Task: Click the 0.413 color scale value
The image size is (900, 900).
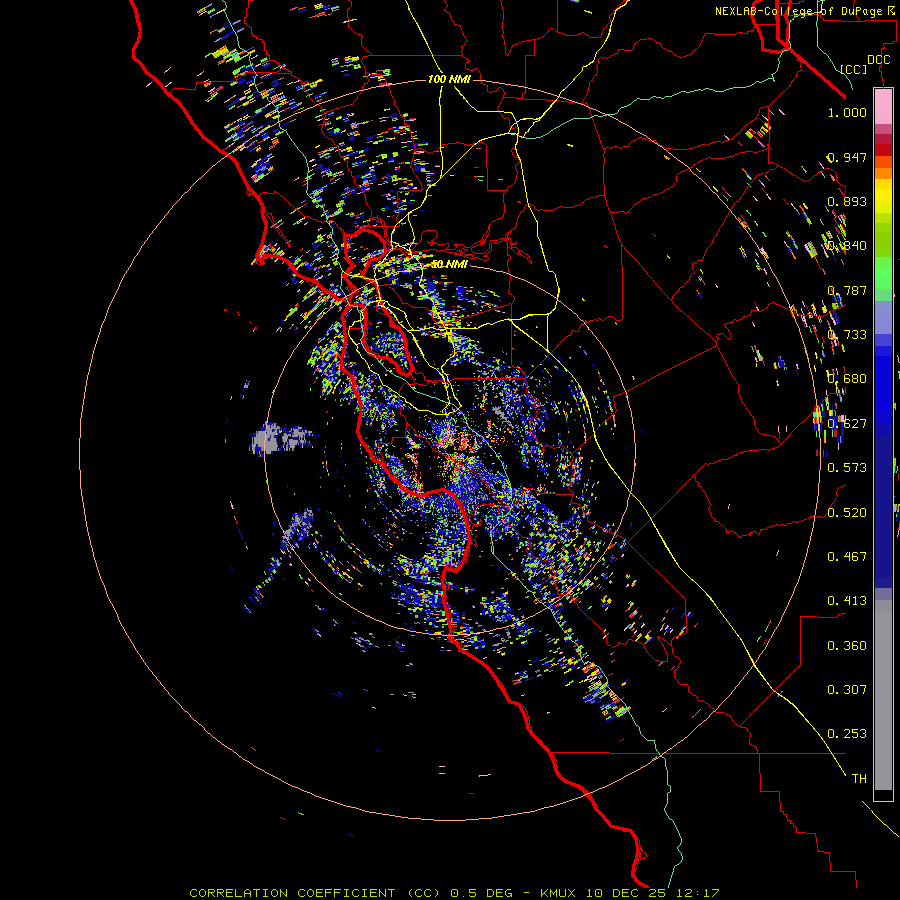Action: pyautogui.click(x=847, y=601)
